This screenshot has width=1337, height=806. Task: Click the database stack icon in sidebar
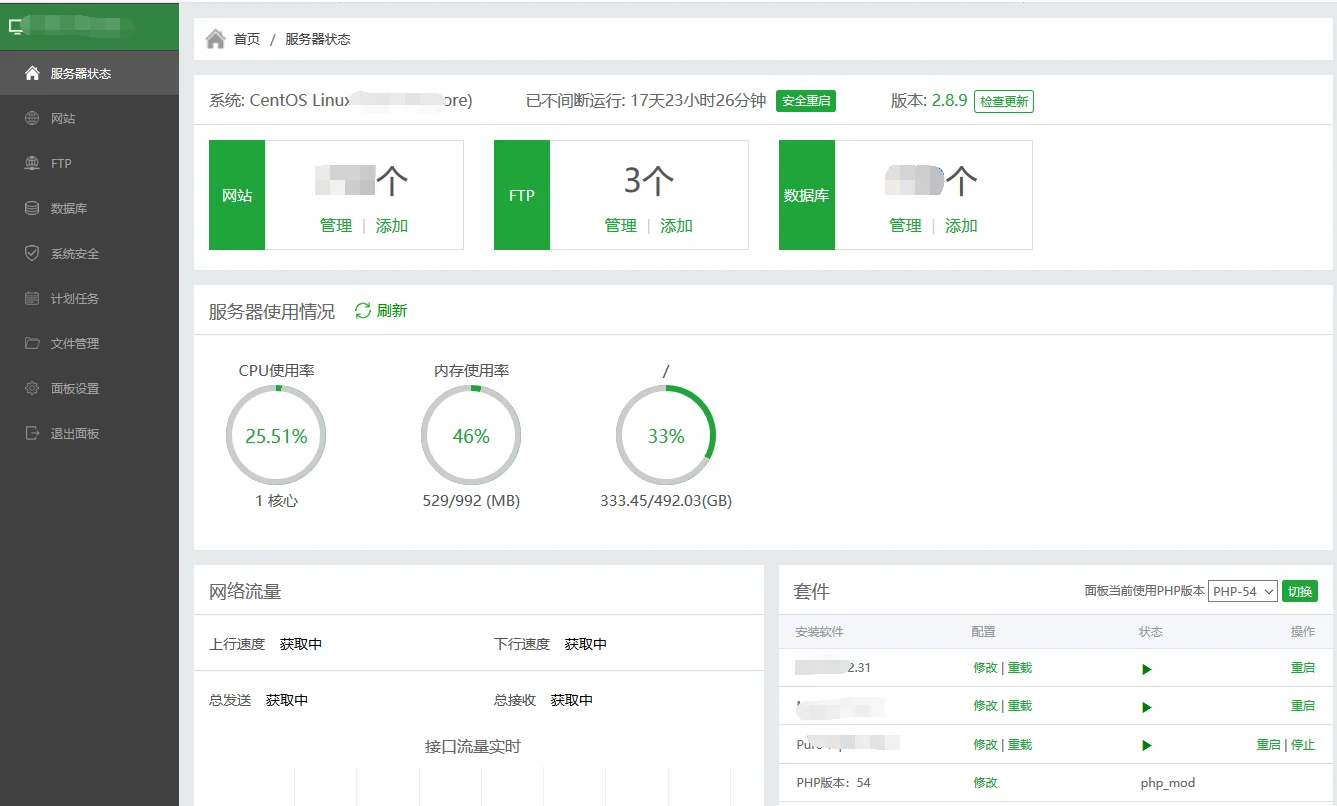tap(32, 208)
